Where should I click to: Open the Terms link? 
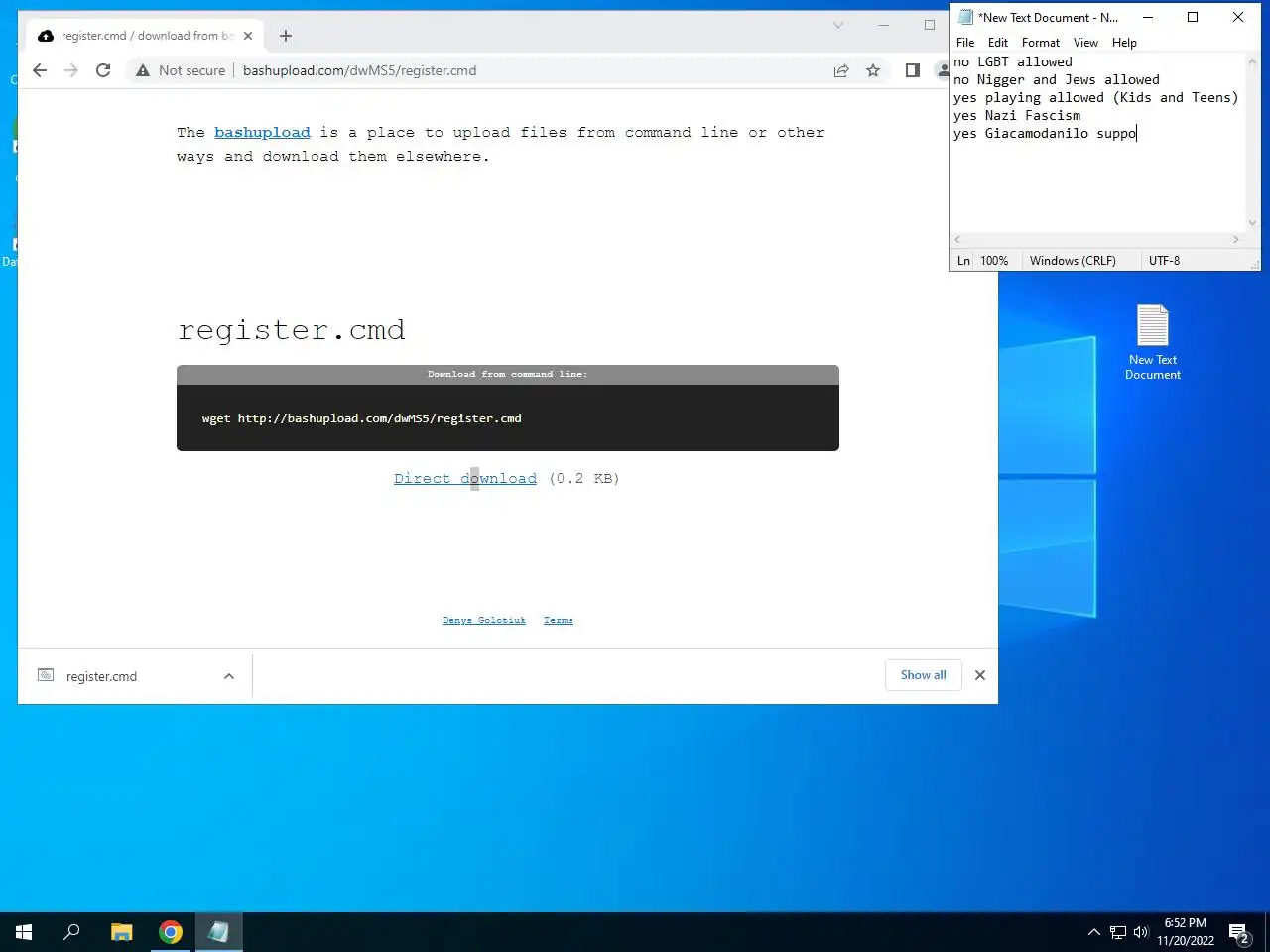click(x=559, y=620)
